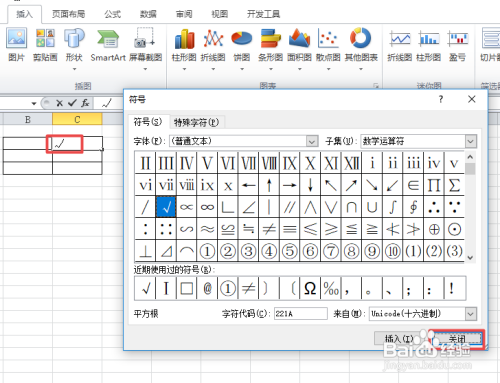Pick the Σ summation symbol

point(454,185)
